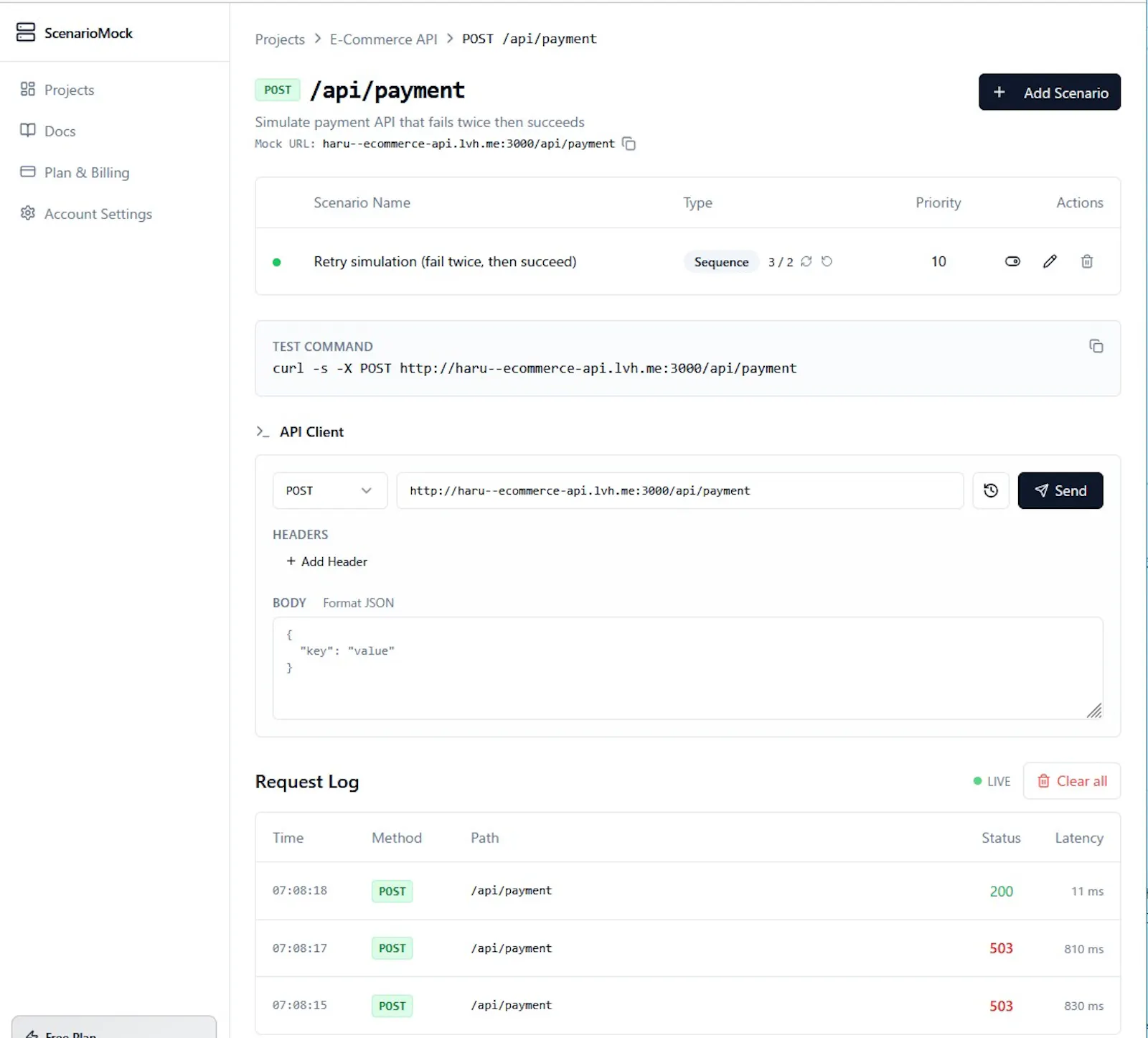Click the Add Scenario button

(x=1049, y=92)
